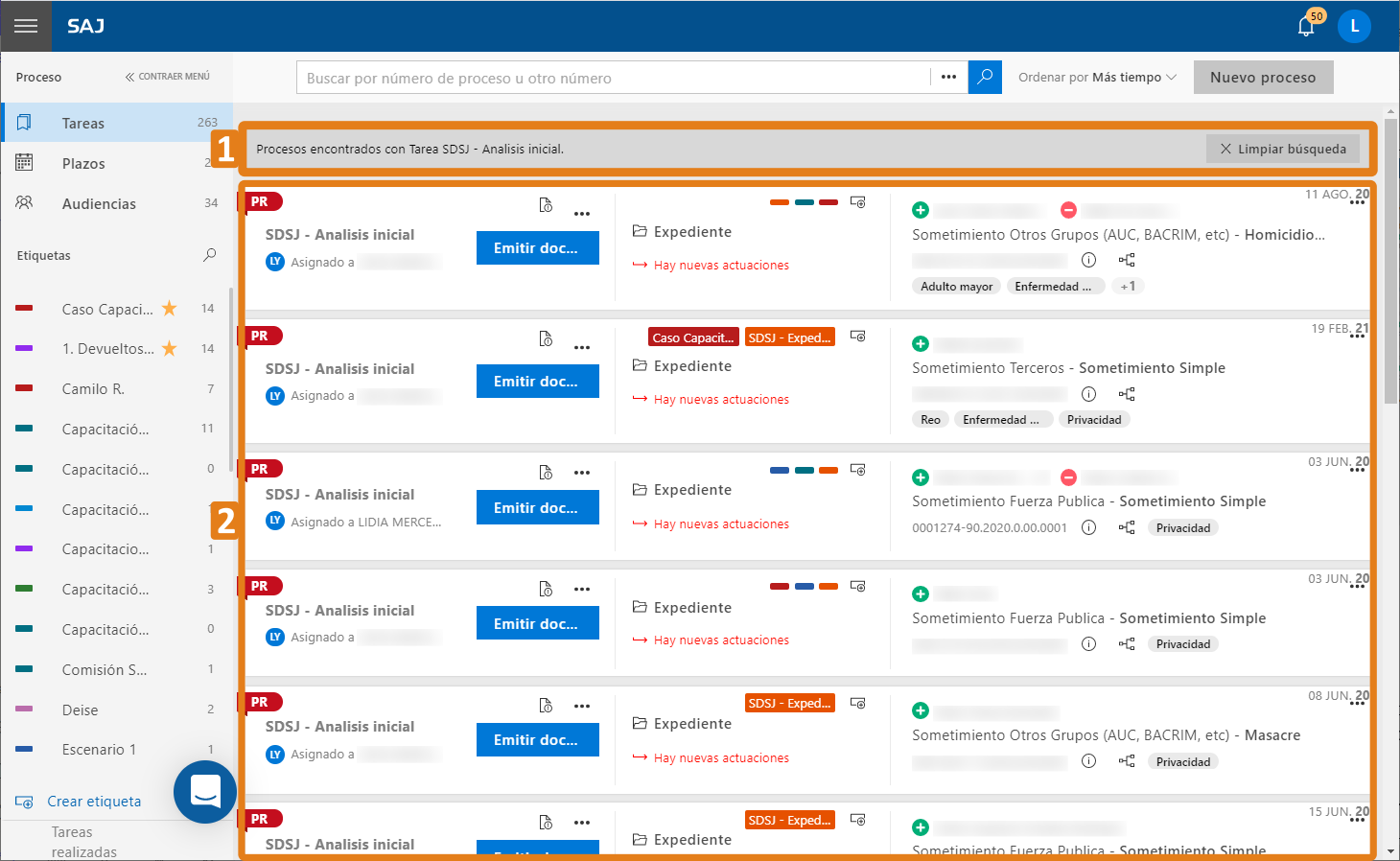Image resolution: width=1400 pixels, height=861 pixels.
Task: Collapse sidebar with Contraer Menú
Action: click(x=167, y=77)
